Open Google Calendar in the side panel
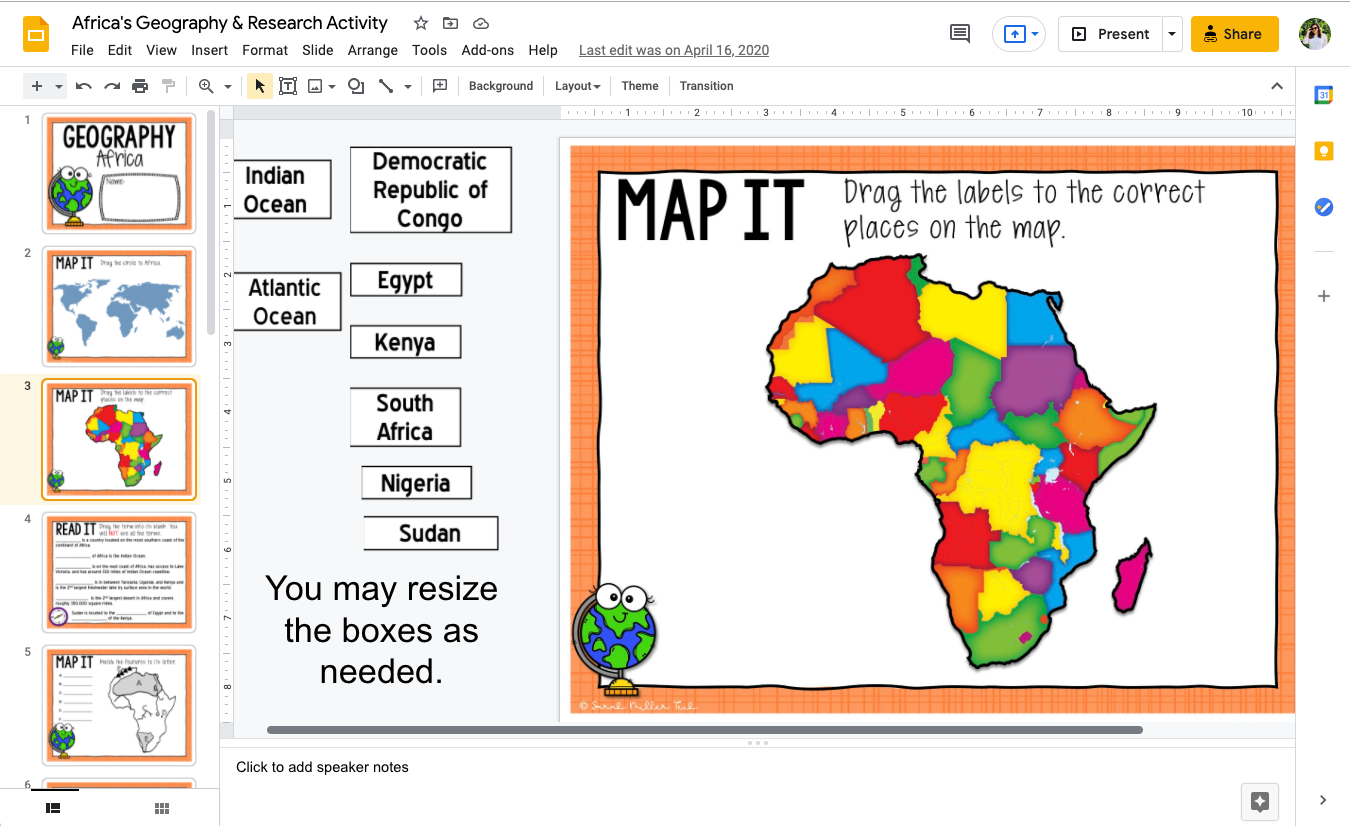This screenshot has height=826, width=1350. tap(1323, 95)
